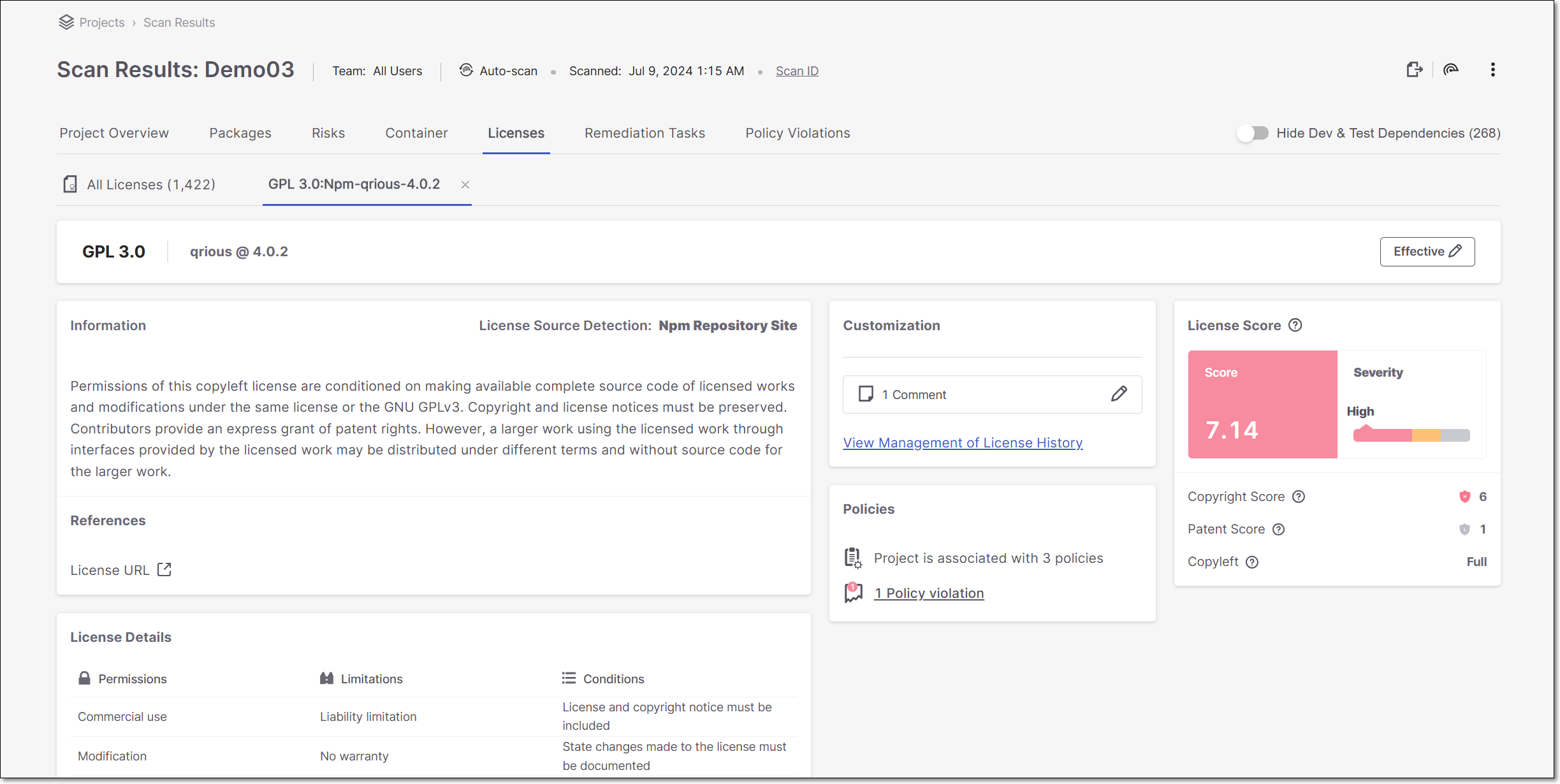The width and height of the screenshot is (1560, 784).
Task: Click the License URL reference text
Action: coord(110,570)
